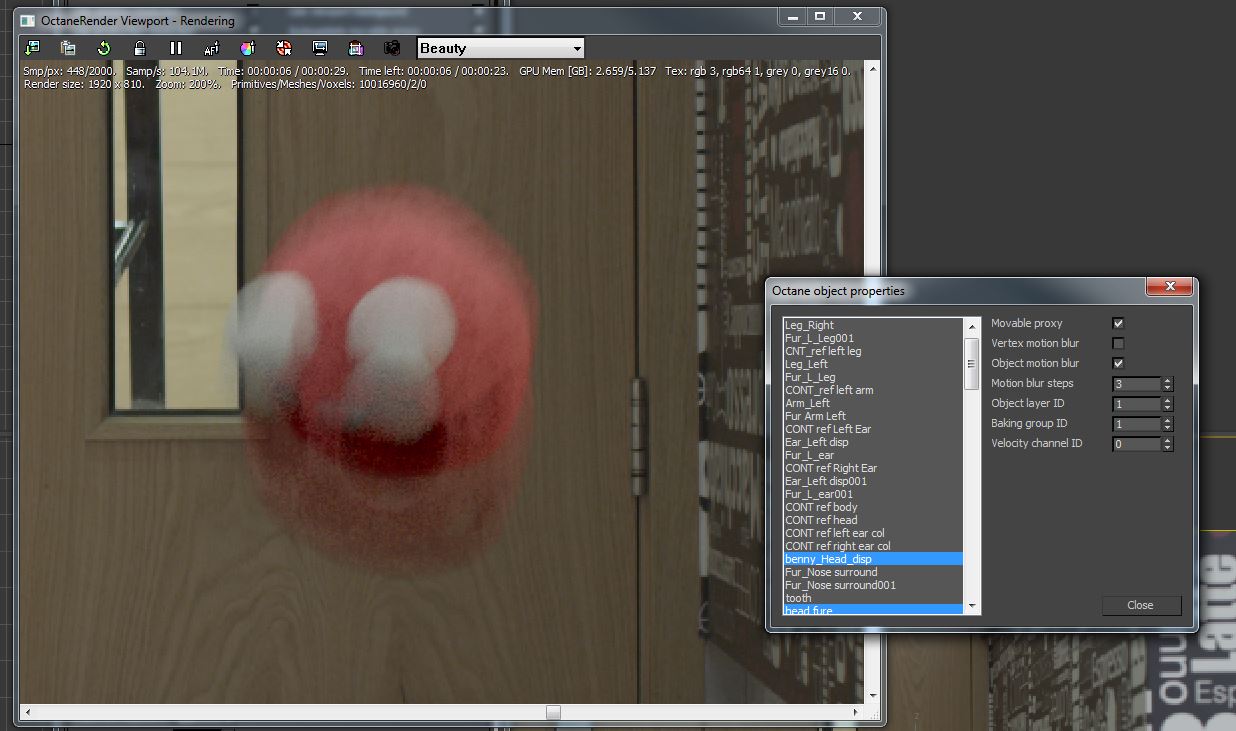Select Fur_Nose surround list entry
The height and width of the screenshot is (731, 1236).
(x=873, y=572)
